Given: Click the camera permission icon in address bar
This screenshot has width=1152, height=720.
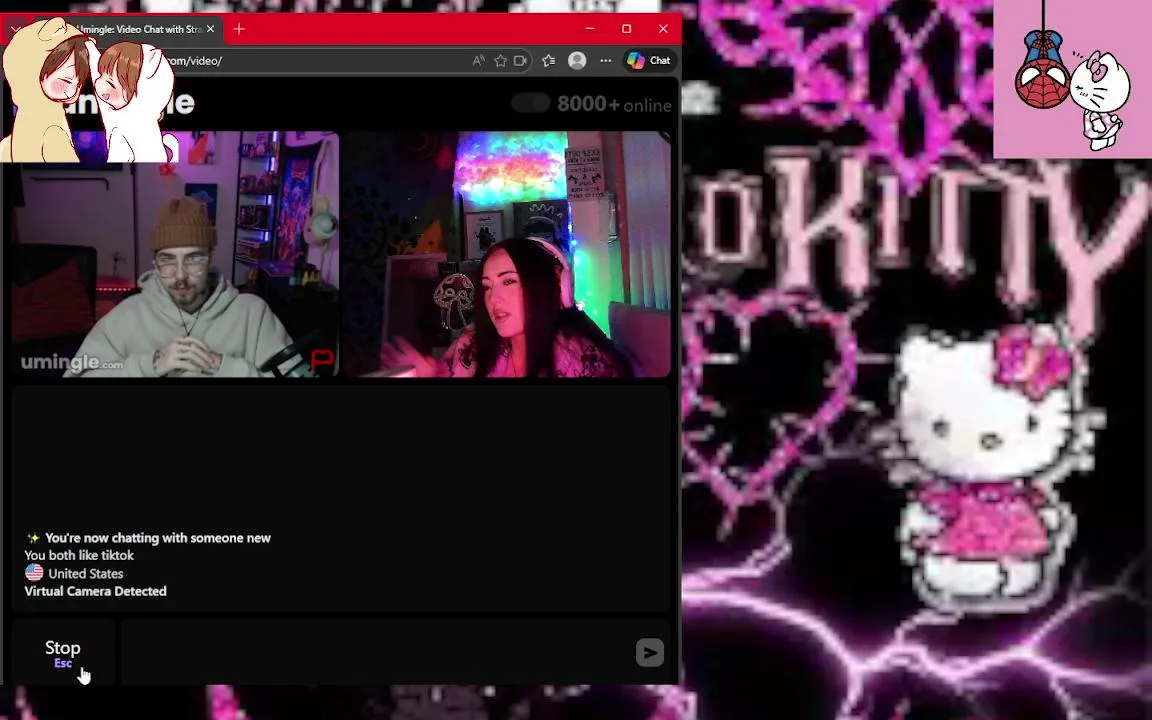Looking at the screenshot, I should point(521,61).
